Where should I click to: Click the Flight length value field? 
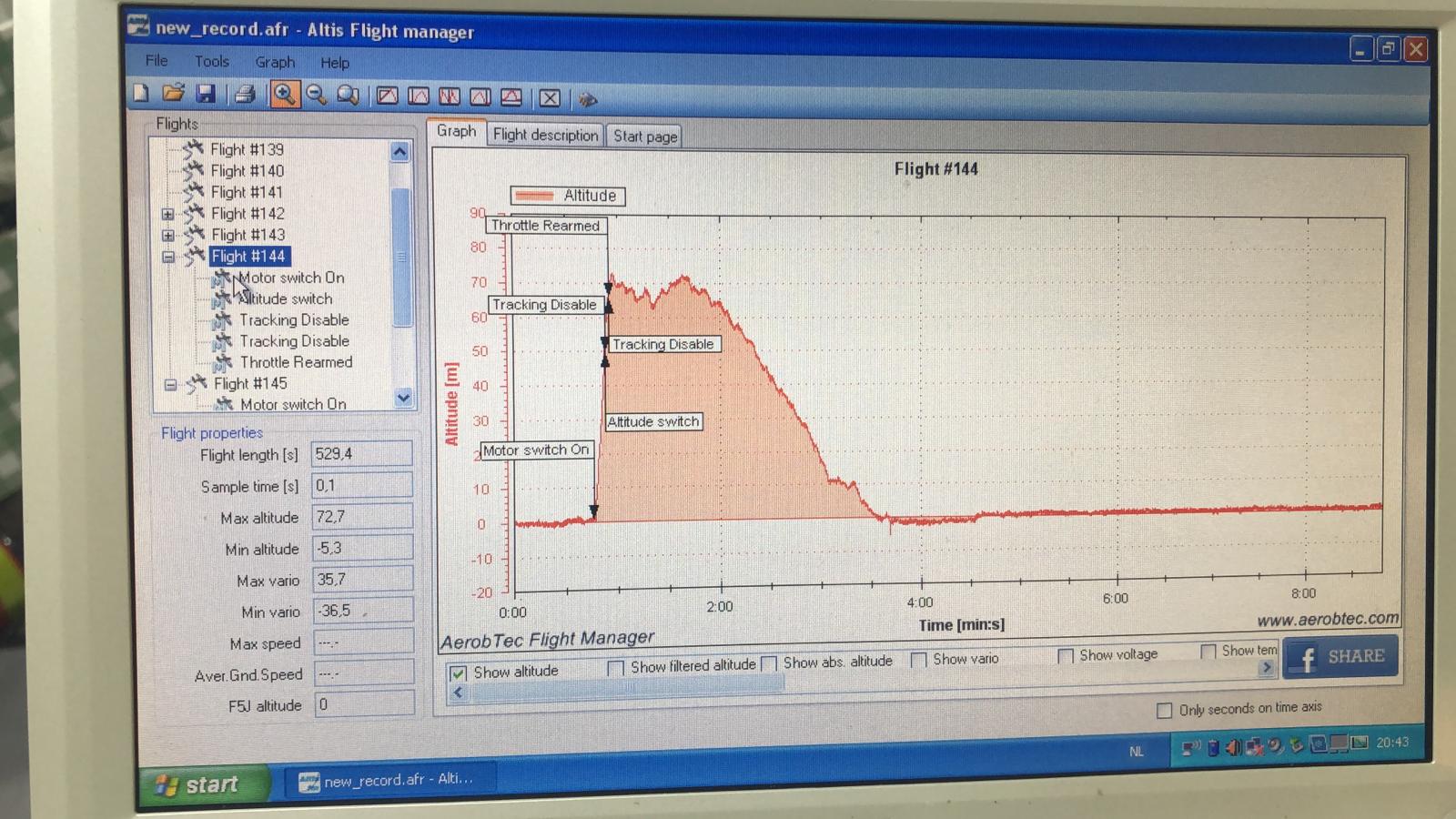pyautogui.click(x=361, y=453)
